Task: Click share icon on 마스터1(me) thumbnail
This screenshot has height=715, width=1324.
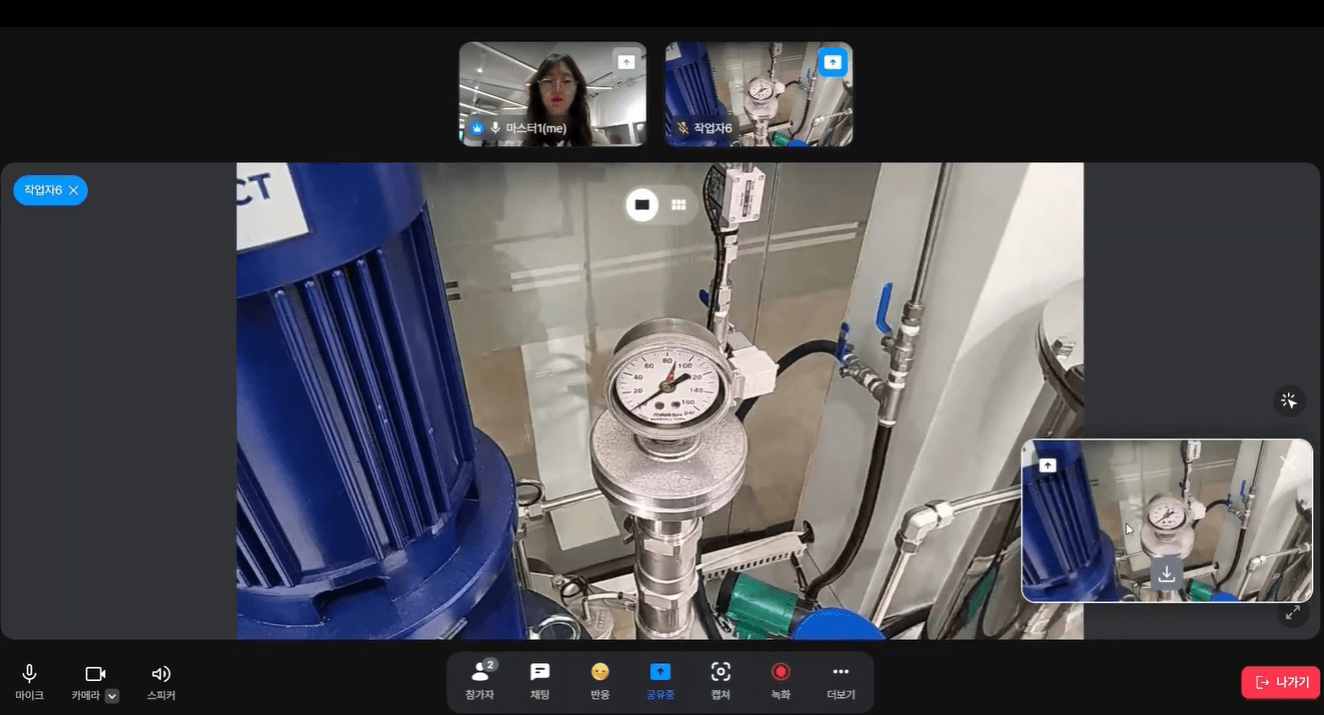Action: point(626,62)
